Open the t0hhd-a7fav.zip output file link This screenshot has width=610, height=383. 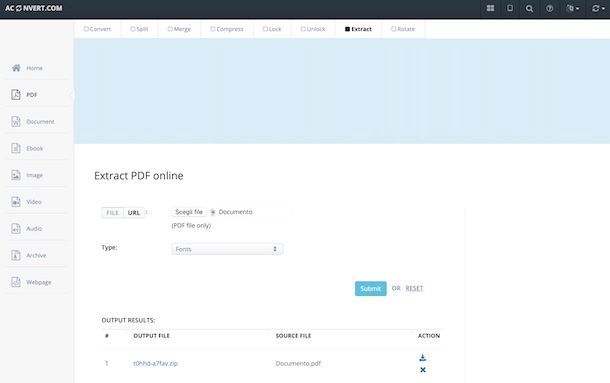pos(155,363)
